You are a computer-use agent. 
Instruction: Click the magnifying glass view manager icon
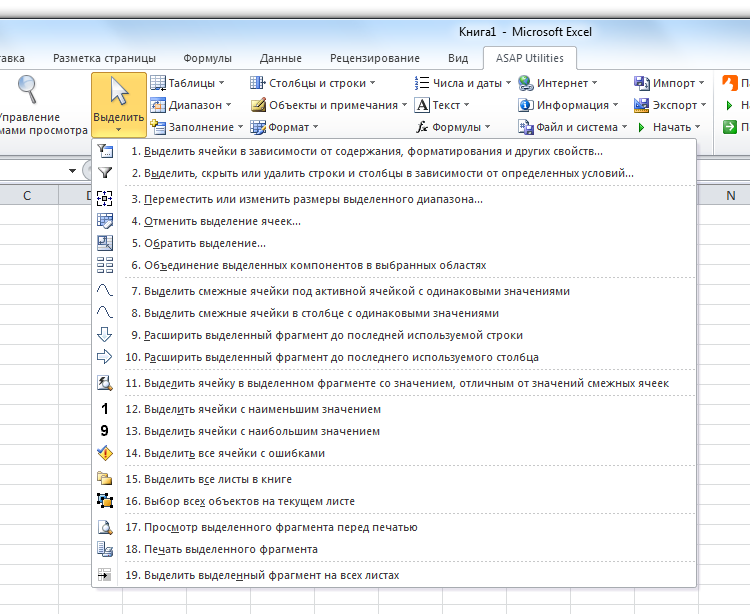click(27, 89)
